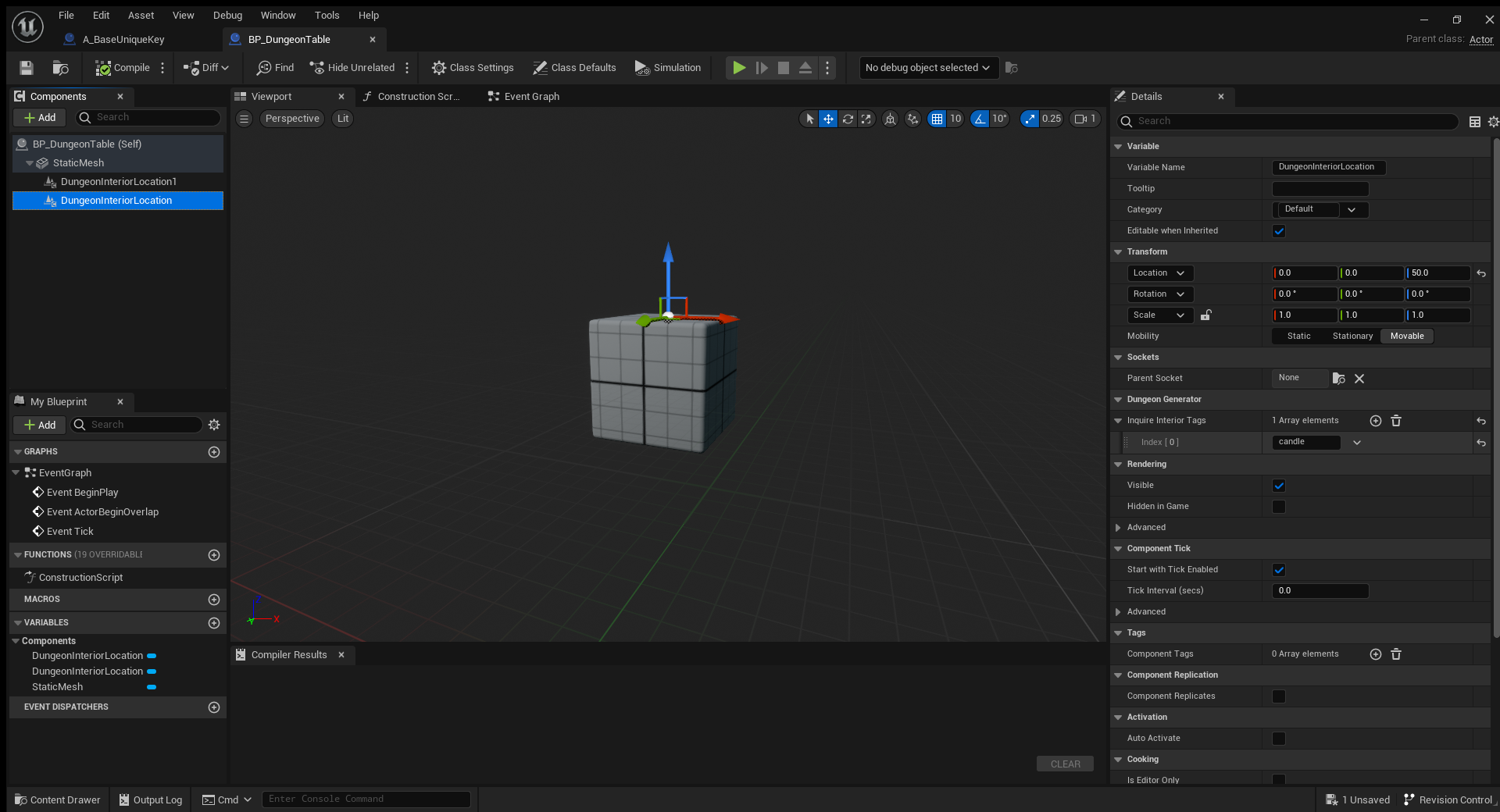
Task: Add a new event dispatcher
Action: pyautogui.click(x=214, y=707)
